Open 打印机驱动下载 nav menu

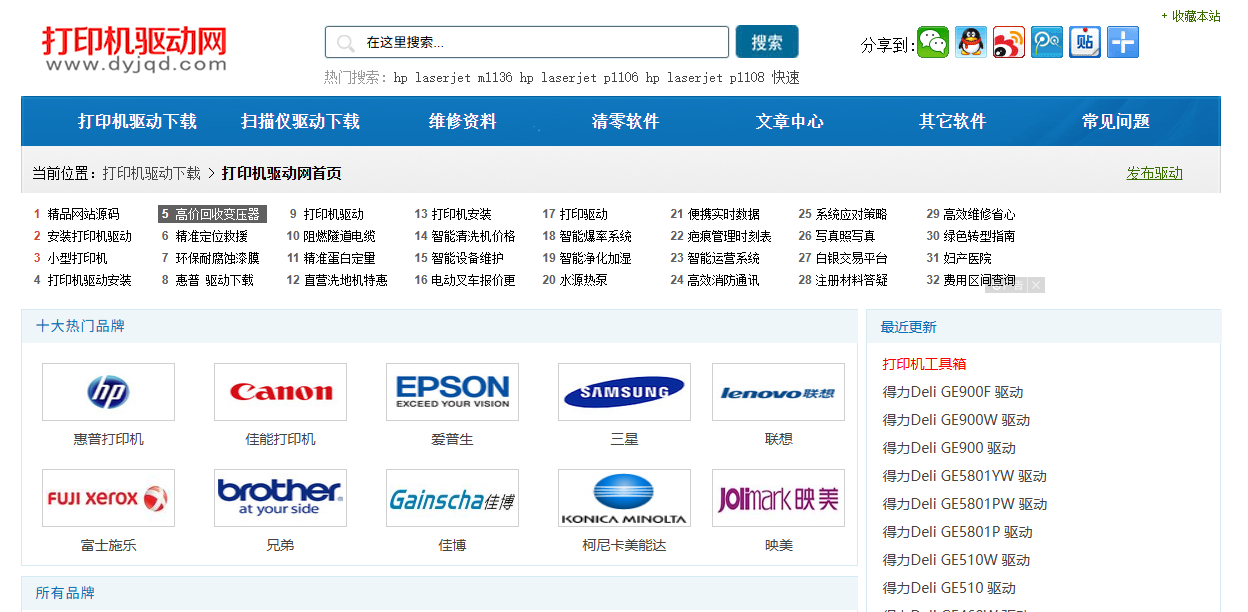tap(138, 122)
